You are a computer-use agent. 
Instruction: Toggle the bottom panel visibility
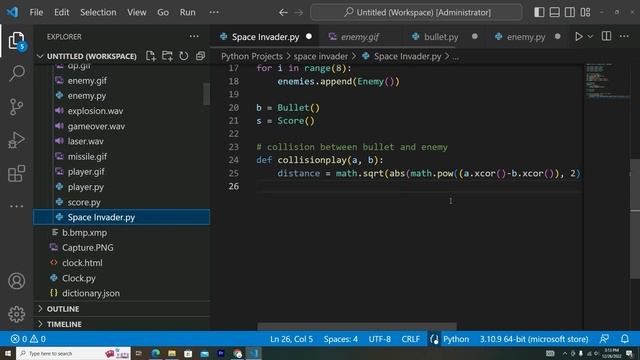(x=554, y=12)
